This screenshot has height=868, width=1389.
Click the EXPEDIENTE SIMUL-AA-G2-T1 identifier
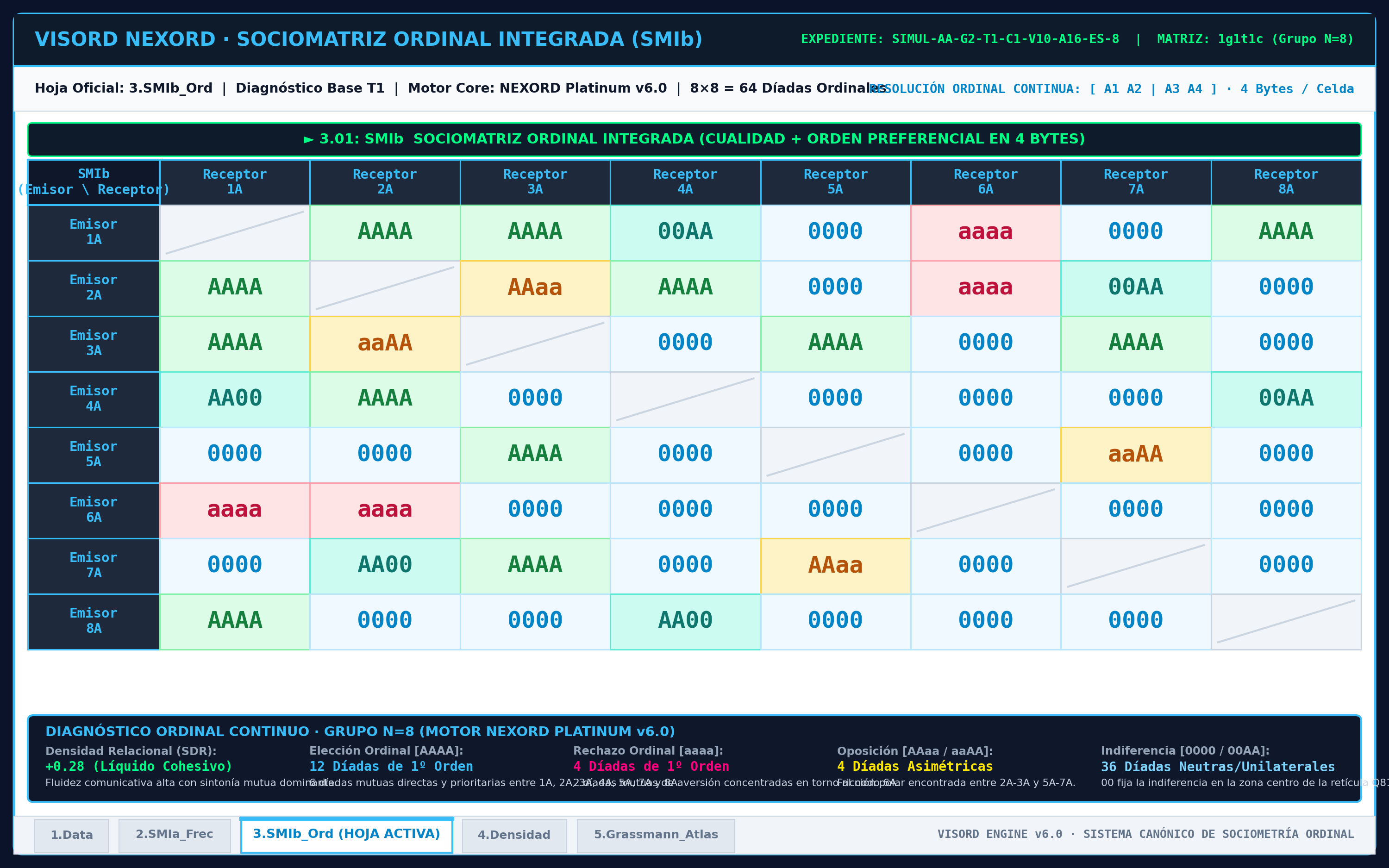point(960,39)
